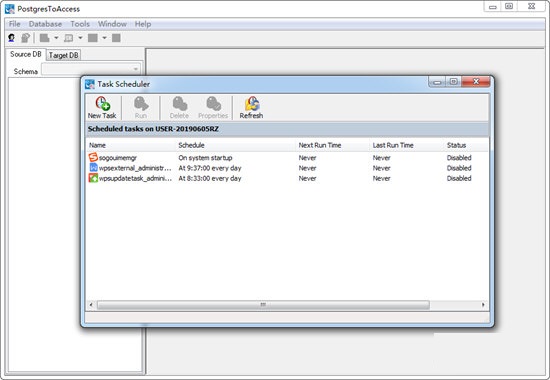The image size is (550, 380).
Task: Switch to the Target DB tab
Action: click(63, 55)
